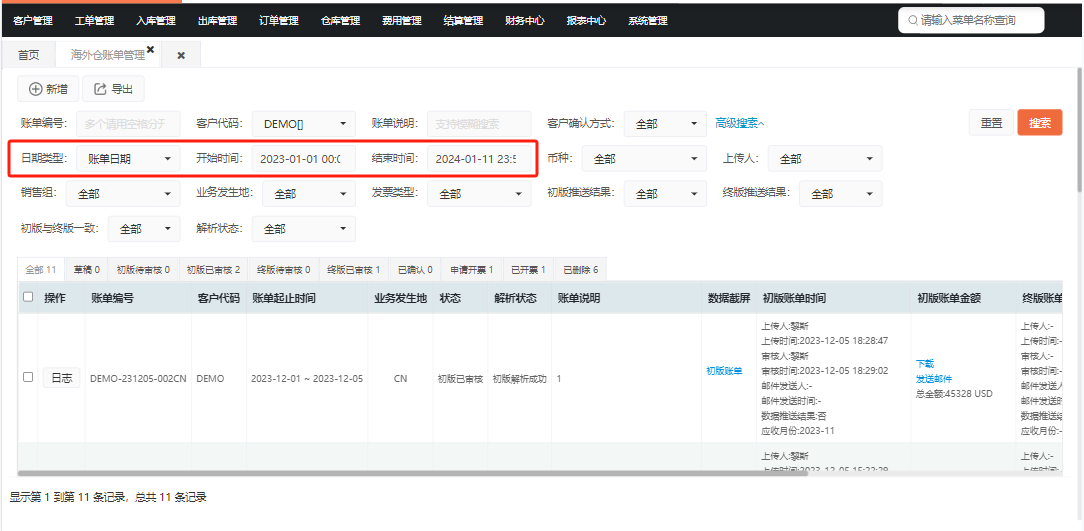Open the 系统管理 menu
This screenshot has height=531, width=1084.
648,21
